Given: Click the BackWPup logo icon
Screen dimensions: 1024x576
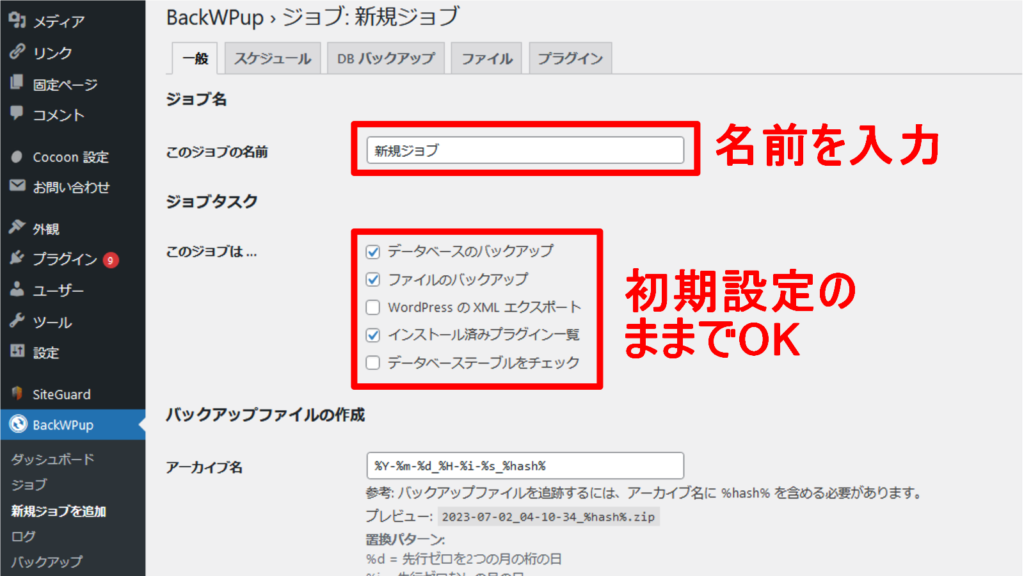Looking at the screenshot, I should [x=18, y=424].
